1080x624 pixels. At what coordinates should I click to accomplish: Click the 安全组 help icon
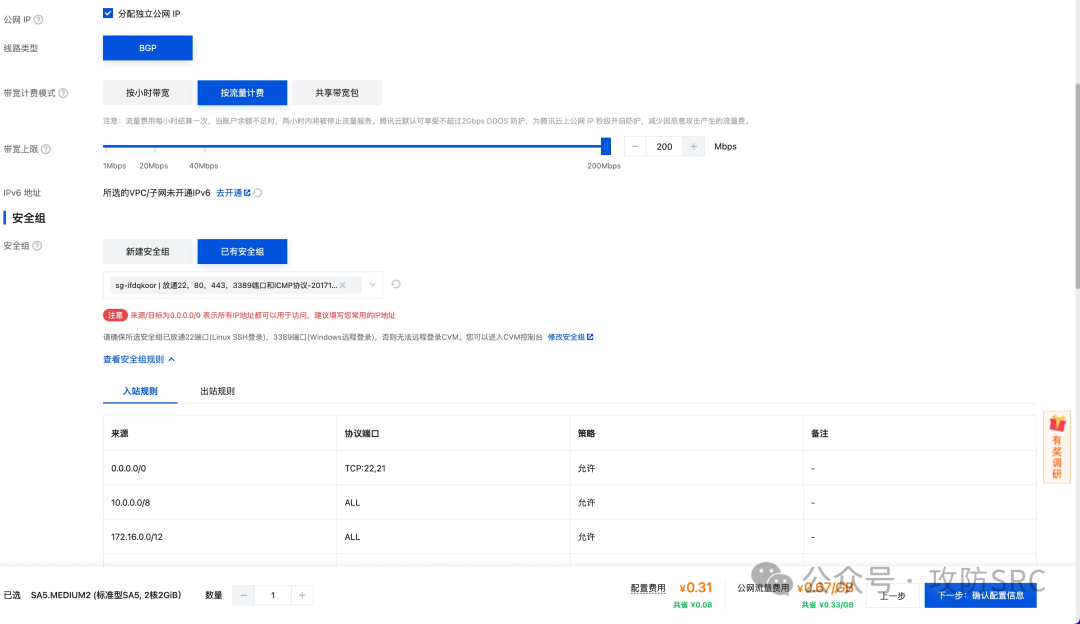(36, 246)
